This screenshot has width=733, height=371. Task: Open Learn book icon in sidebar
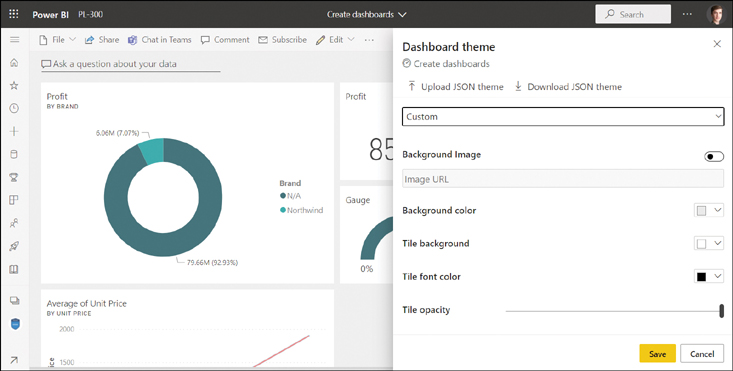14,269
